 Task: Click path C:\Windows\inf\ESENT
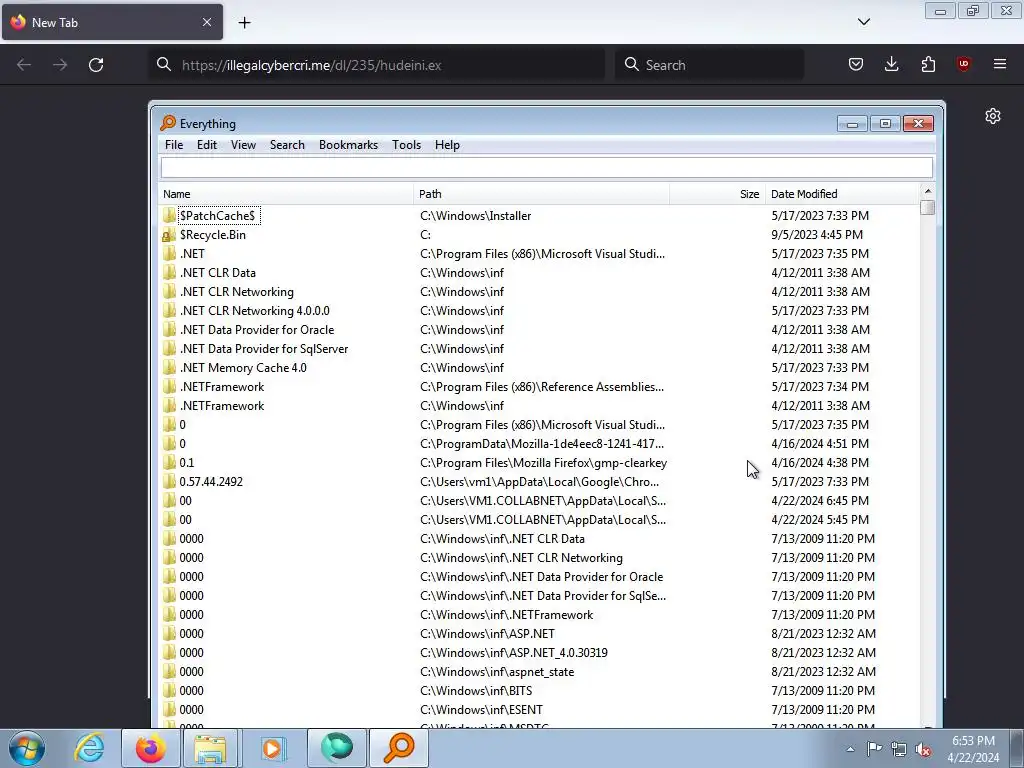(481, 709)
